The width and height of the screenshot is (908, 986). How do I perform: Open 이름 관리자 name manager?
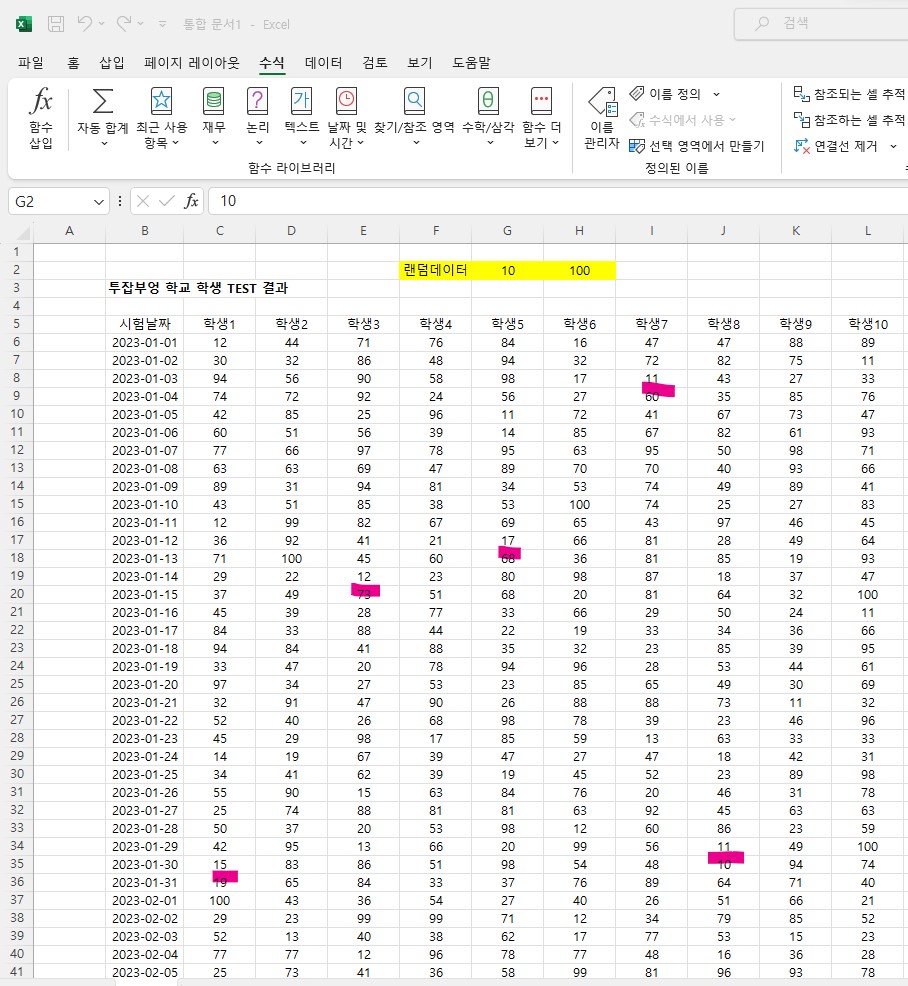coord(602,118)
